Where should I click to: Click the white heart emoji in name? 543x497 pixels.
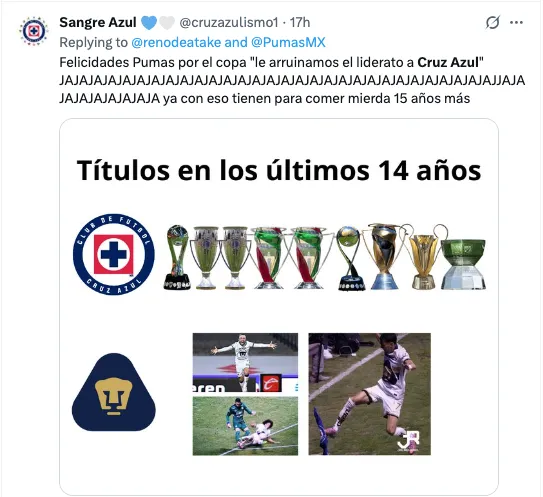click(167, 23)
